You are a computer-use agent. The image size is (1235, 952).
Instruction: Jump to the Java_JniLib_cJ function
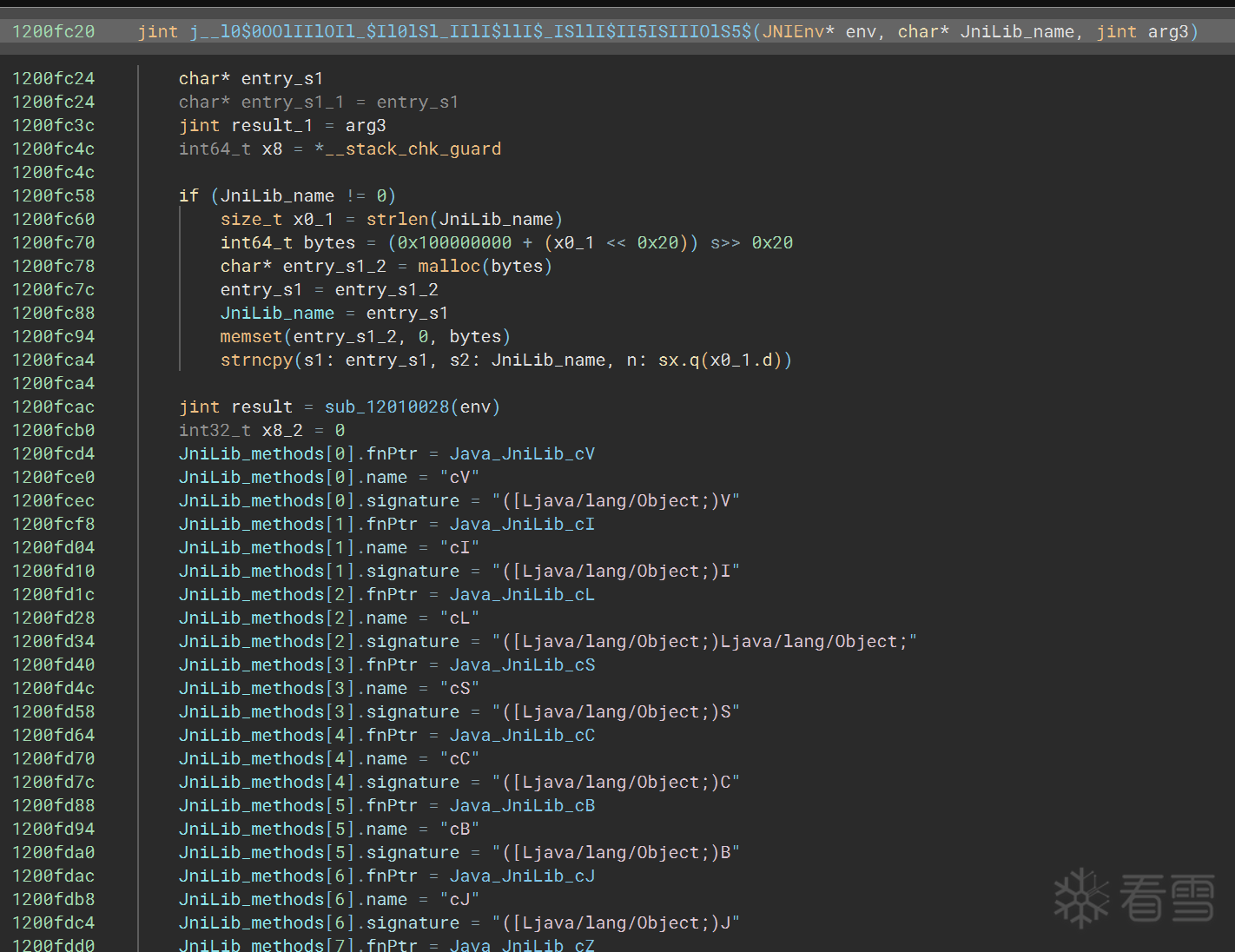pyautogui.click(x=522, y=876)
